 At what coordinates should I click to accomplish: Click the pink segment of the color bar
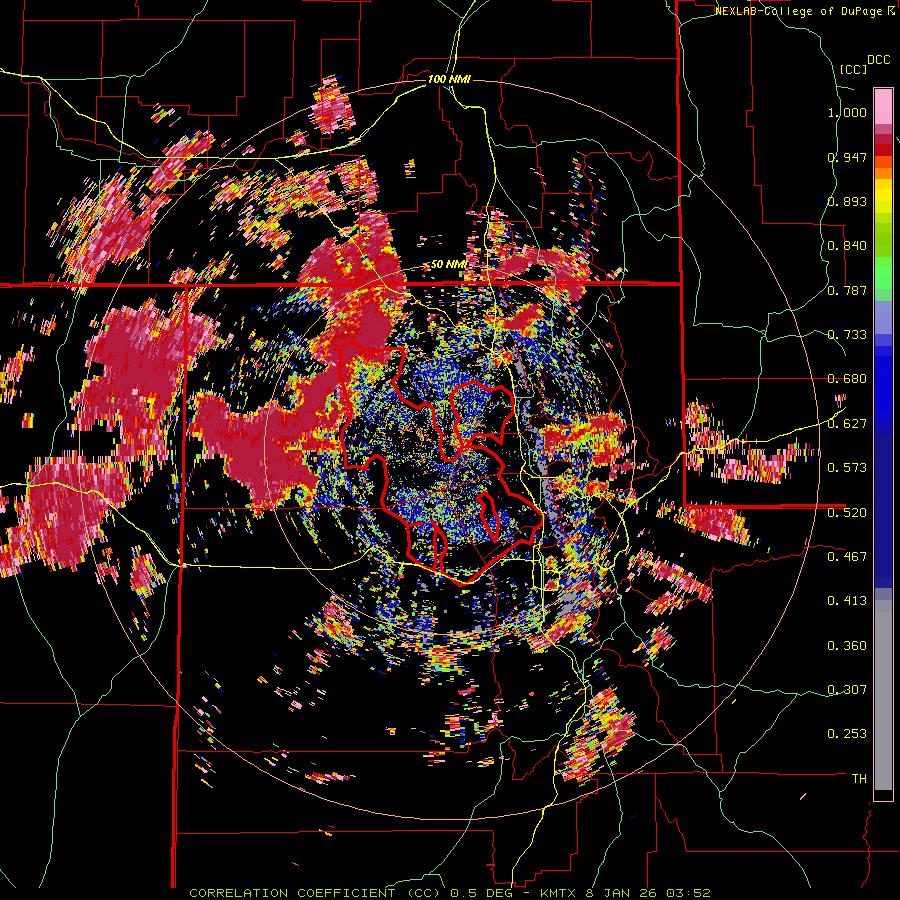point(883,106)
